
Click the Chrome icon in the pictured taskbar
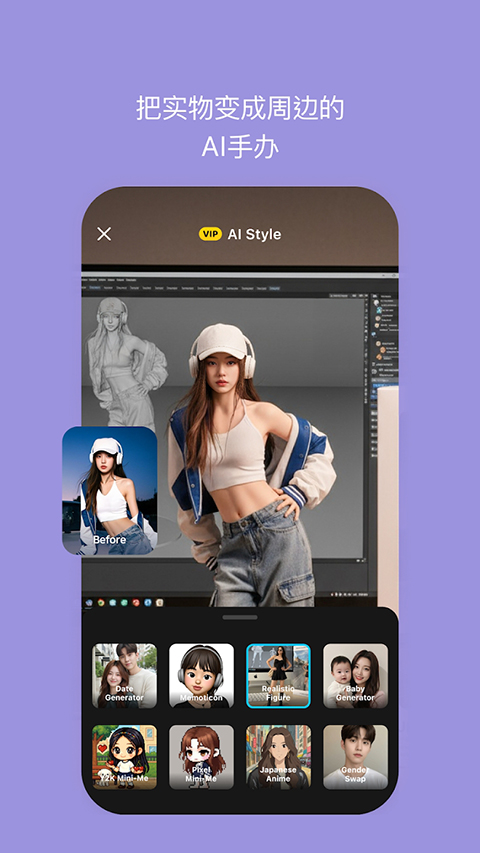tap(101, 602)
